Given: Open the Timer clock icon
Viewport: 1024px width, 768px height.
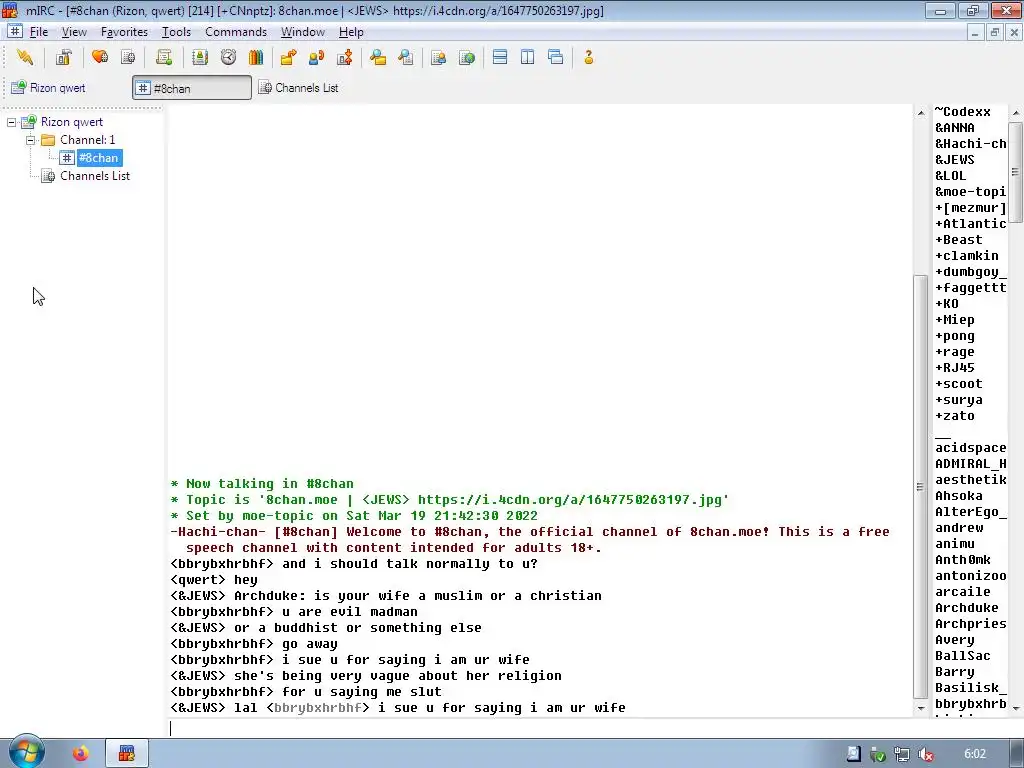Looking at the screenshot, I should [228, 57].
